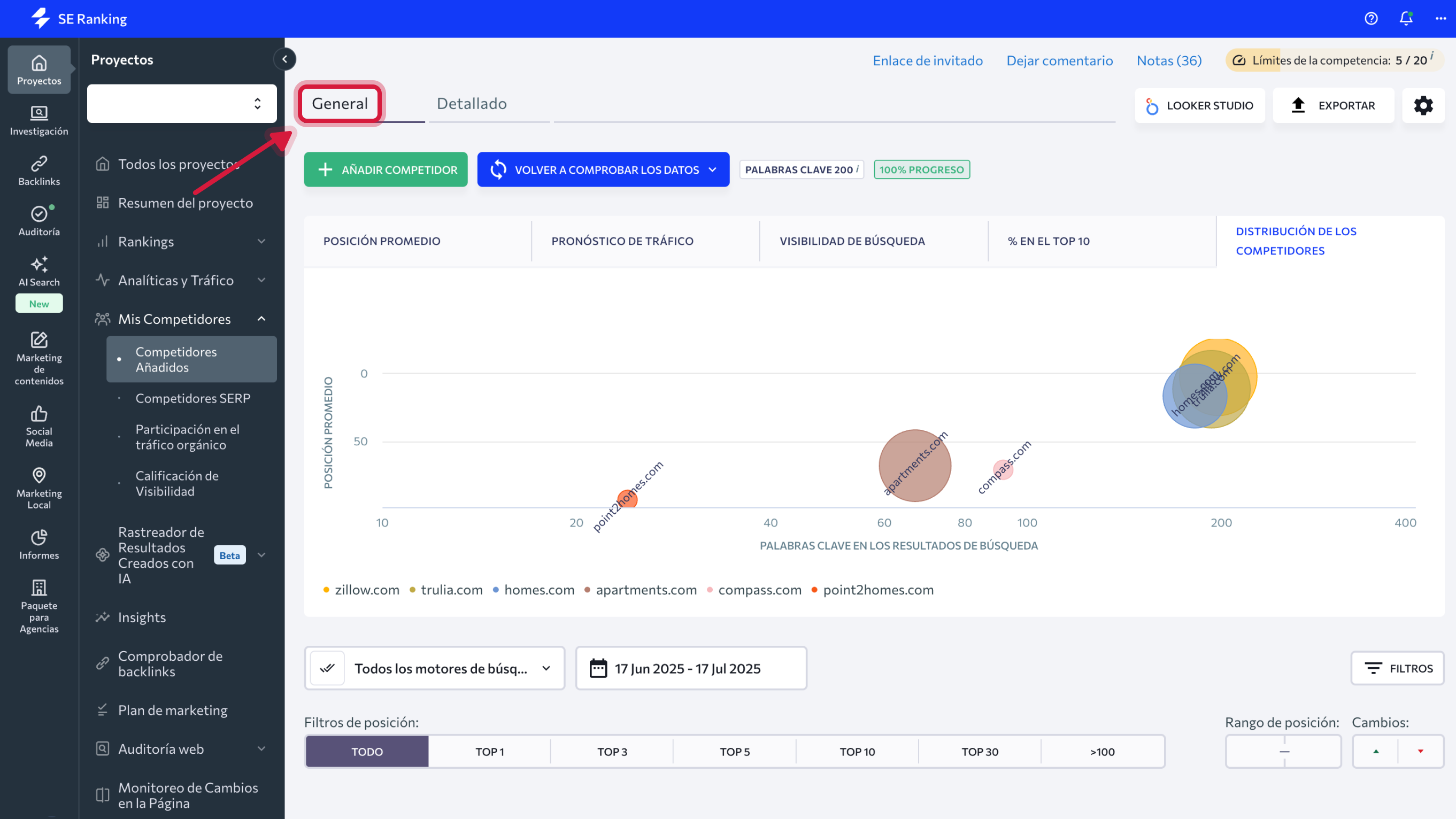Screen dimensions: 1456x819
Task: Click the Añadir competidor button
Action: tap(386, 169)
